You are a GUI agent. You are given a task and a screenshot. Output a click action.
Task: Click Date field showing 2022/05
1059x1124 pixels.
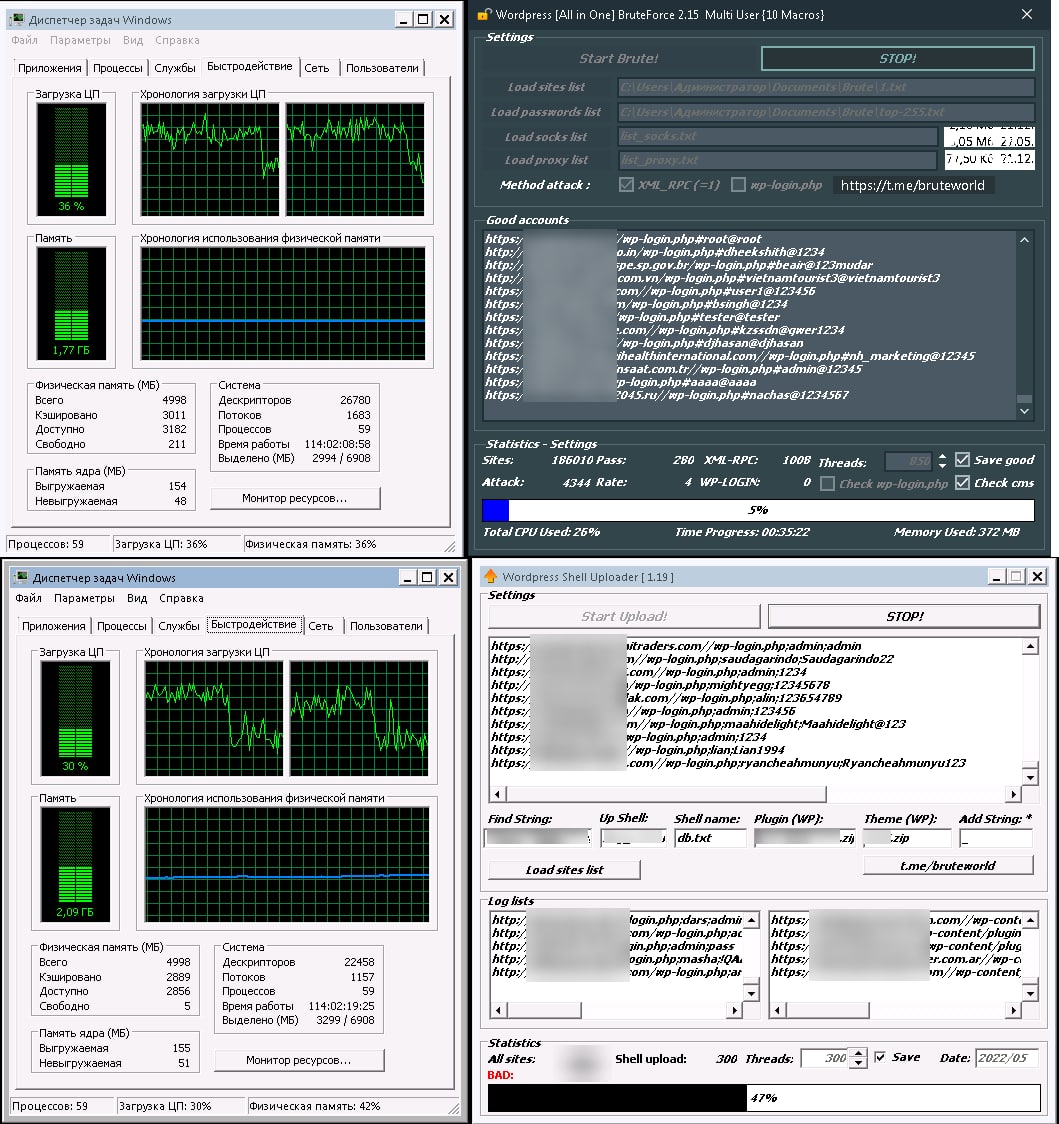coord(1006,1058)
